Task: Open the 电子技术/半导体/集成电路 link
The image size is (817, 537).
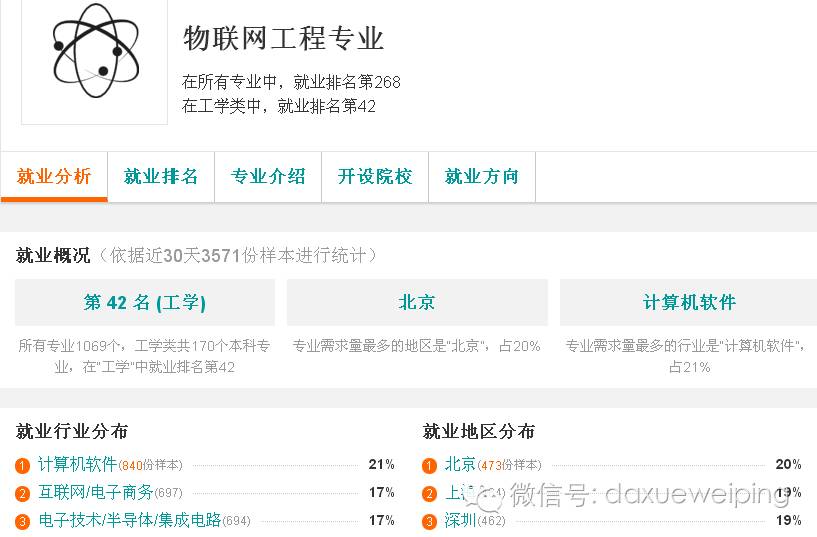Action: (x=130, y=520)
